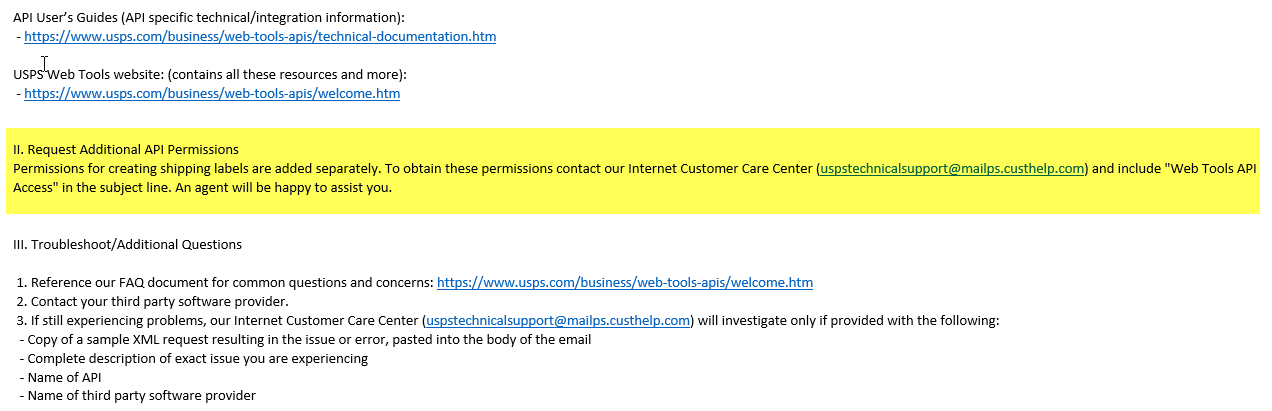Open the technical-documentation.htm link
The image size is (1272, 411).
(x=259, y=37)
